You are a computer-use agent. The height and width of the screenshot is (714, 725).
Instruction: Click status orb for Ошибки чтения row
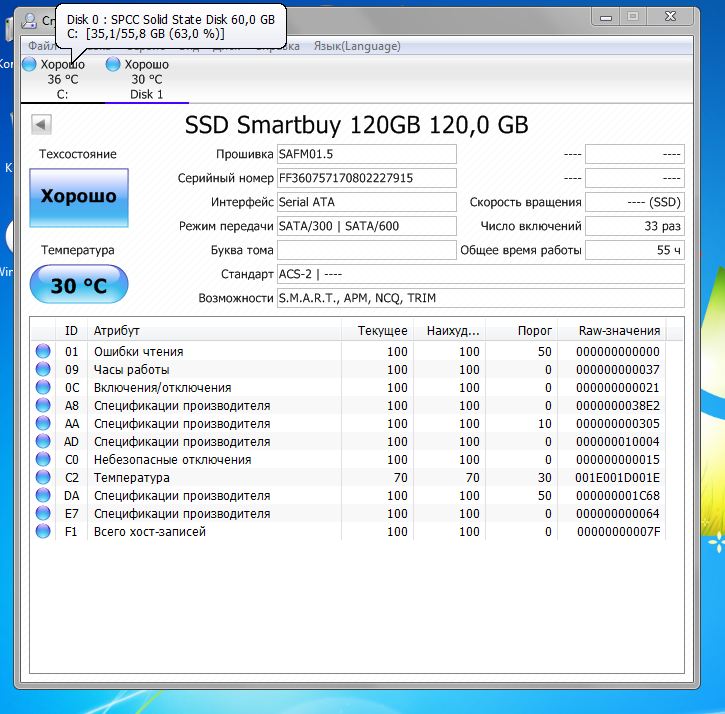43,351
